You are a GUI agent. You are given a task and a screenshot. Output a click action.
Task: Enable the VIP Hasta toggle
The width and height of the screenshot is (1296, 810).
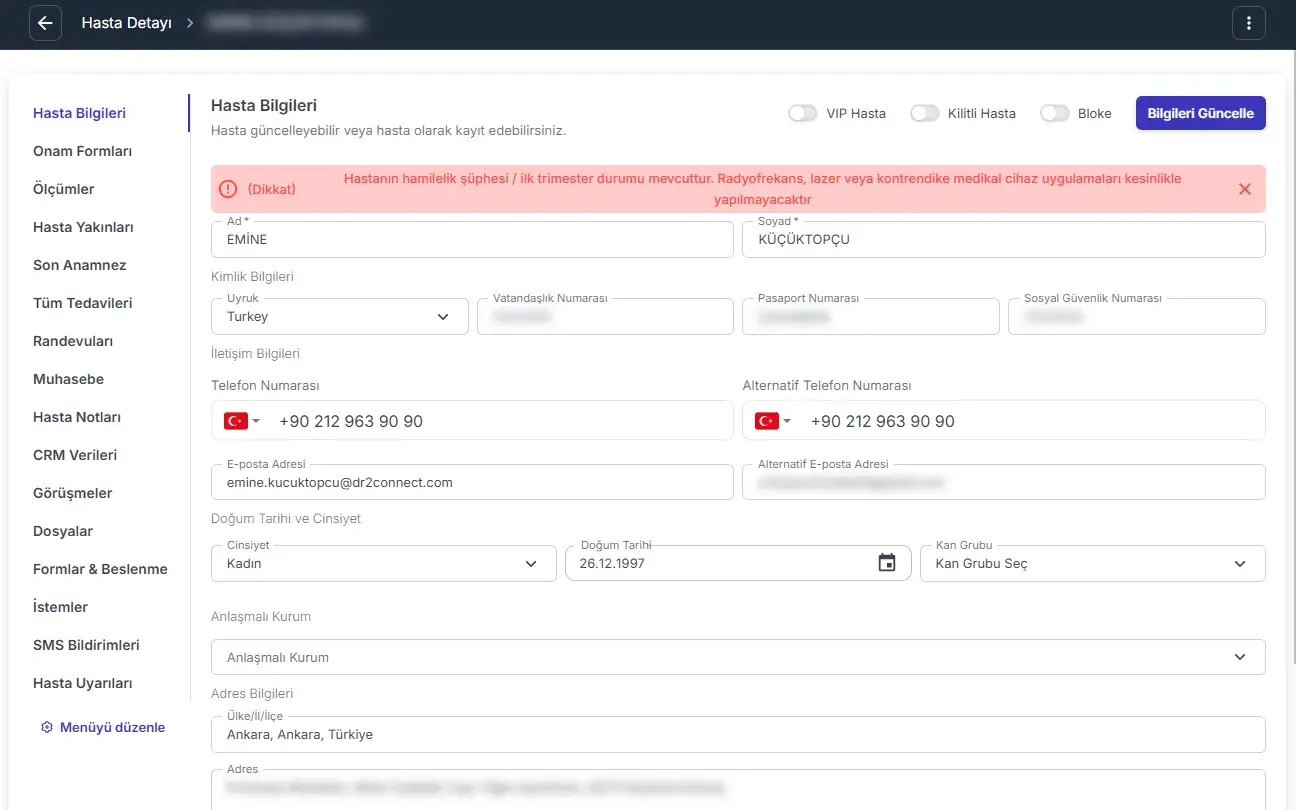coord(802,113)
